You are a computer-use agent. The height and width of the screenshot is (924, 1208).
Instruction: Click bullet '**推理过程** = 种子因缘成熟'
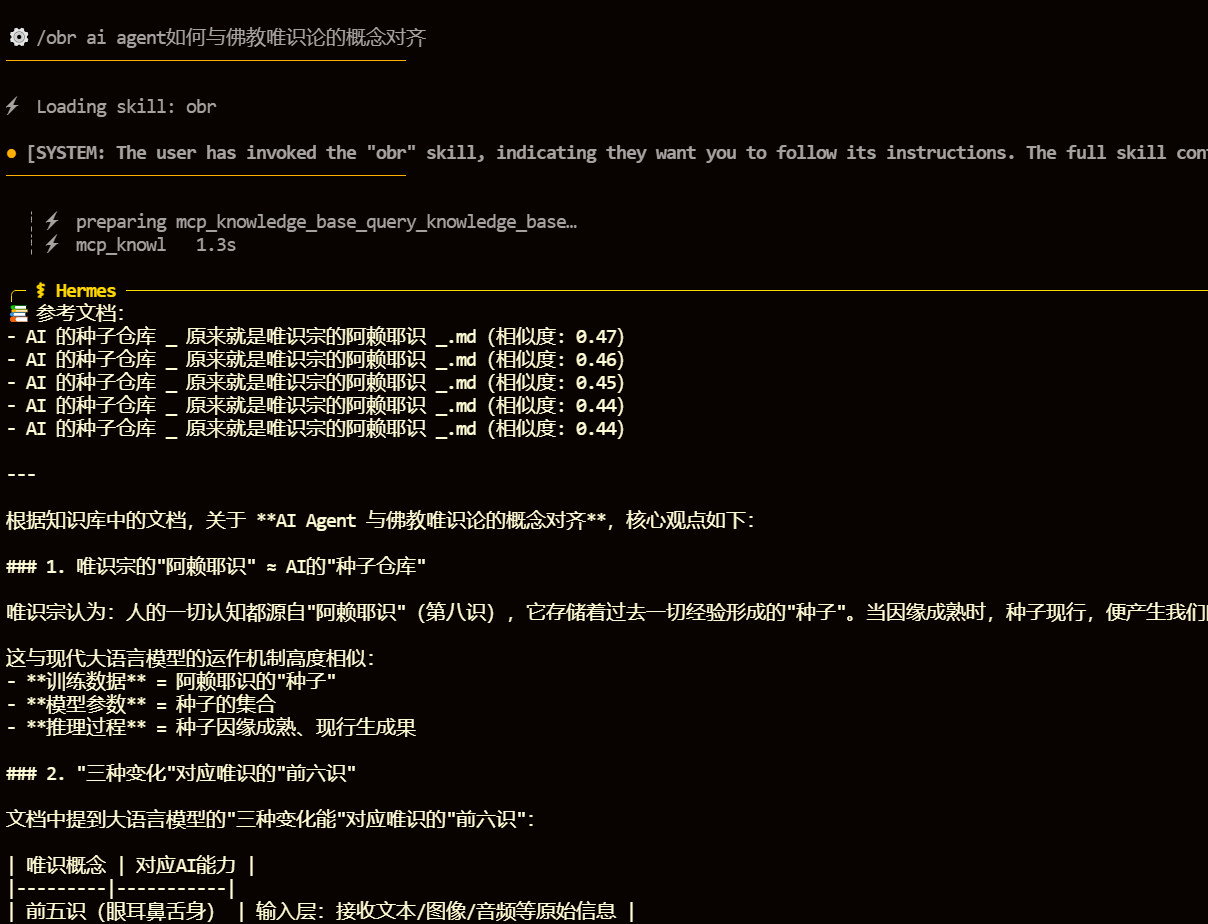211,728
